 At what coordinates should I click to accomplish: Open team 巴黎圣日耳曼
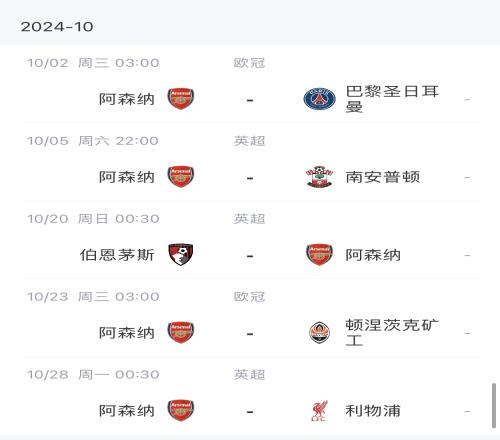point(392,99)
